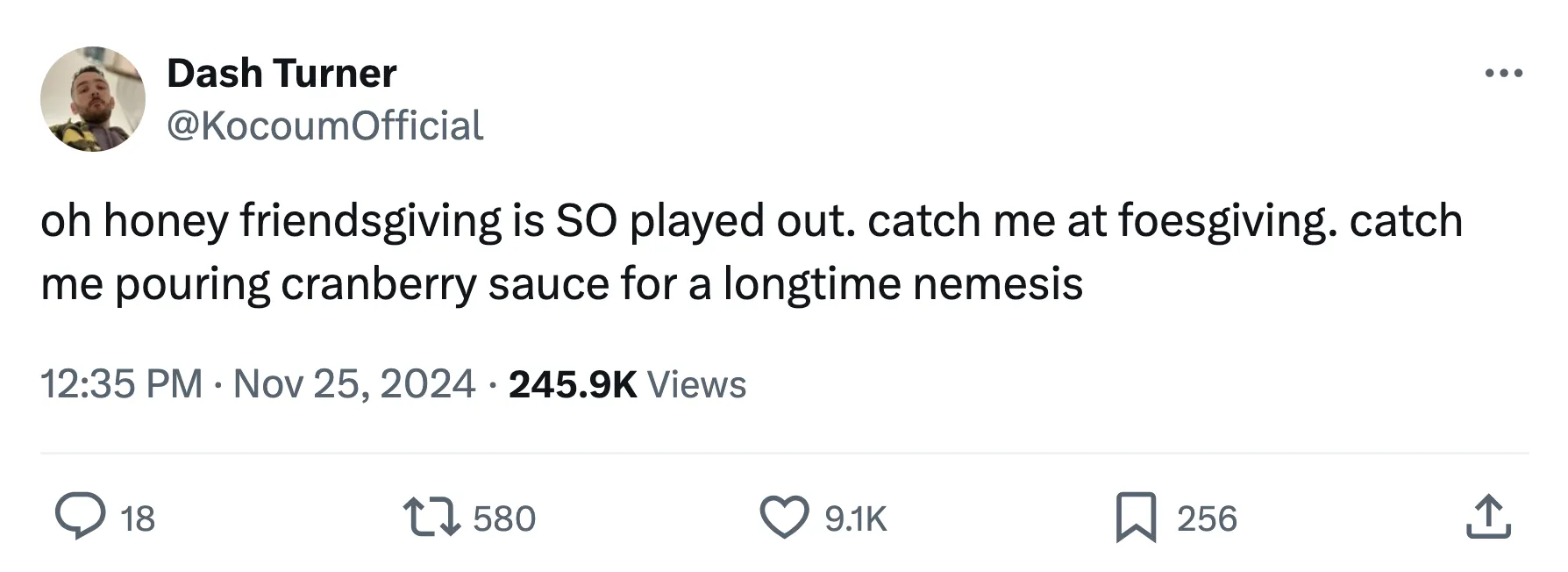View the 245.9K views count
The image size is (1568, 572).
tap(572, 384)
